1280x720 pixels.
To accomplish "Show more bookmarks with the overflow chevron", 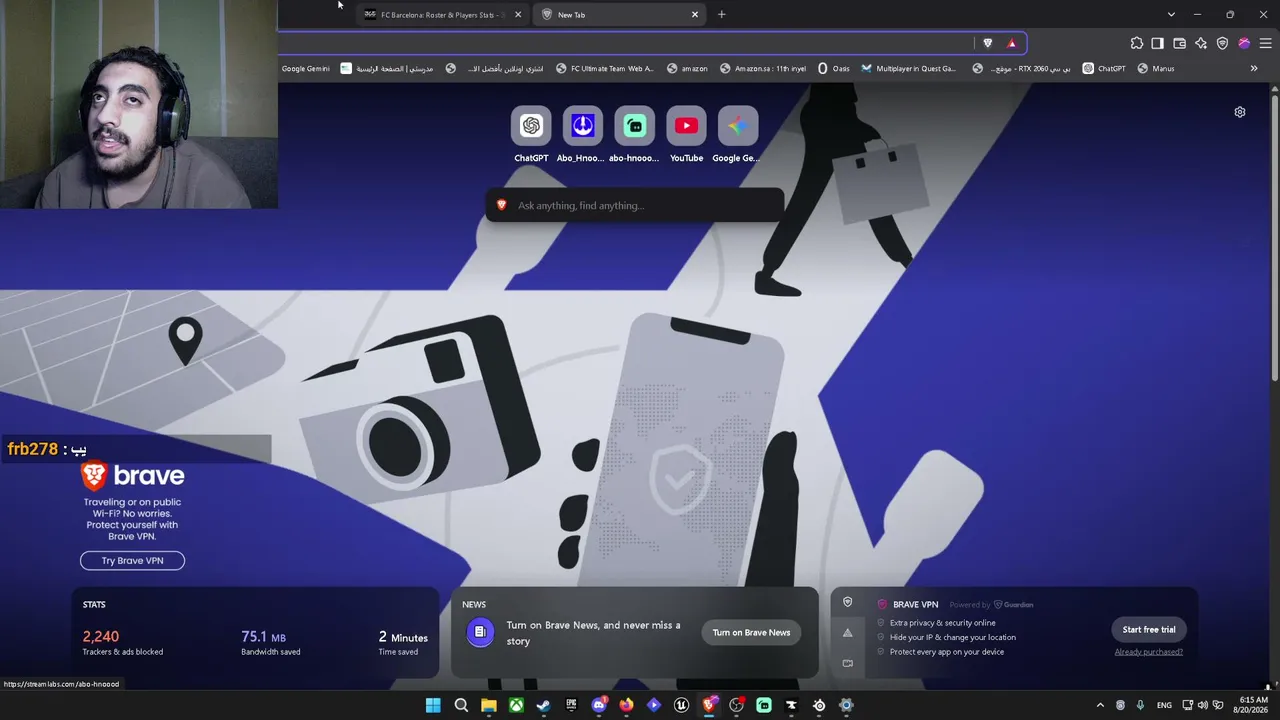I will [1254, 69].
